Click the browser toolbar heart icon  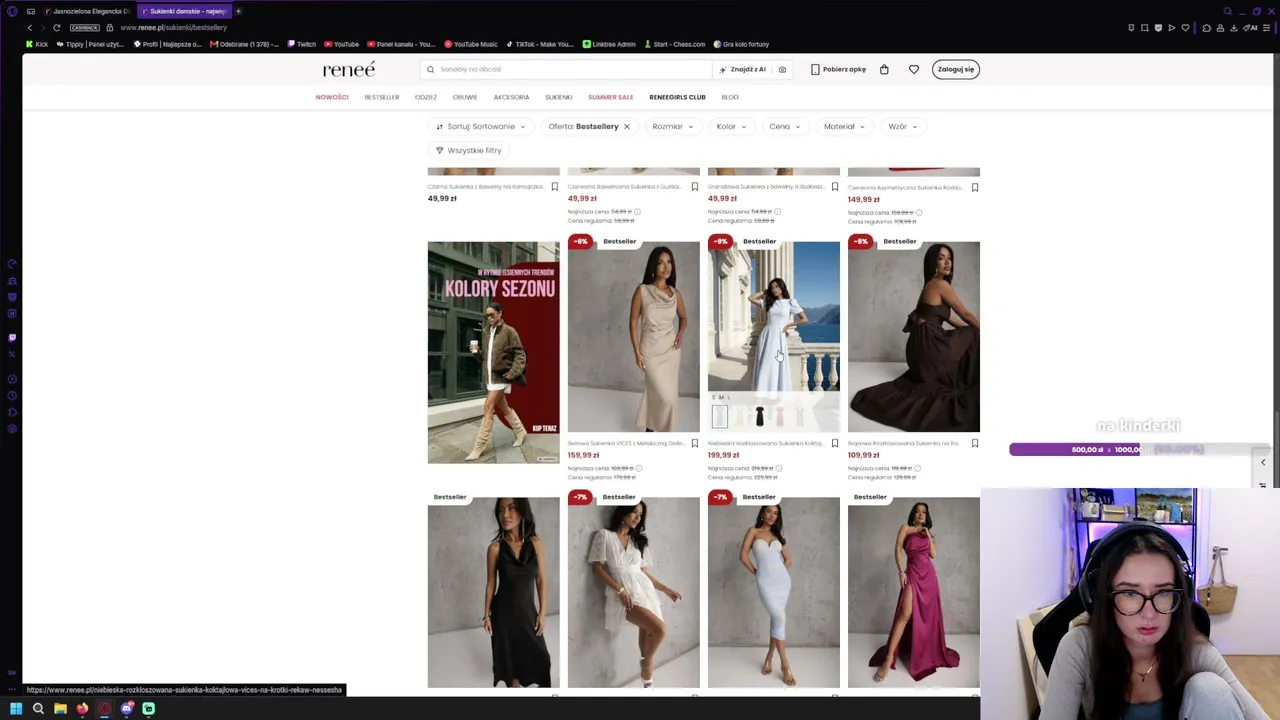click(x=1185, y=27)
